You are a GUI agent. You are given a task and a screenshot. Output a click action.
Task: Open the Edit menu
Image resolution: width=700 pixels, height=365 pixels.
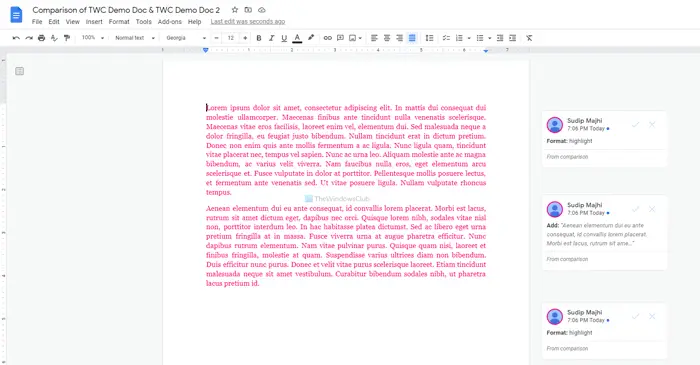coord(54,21)
